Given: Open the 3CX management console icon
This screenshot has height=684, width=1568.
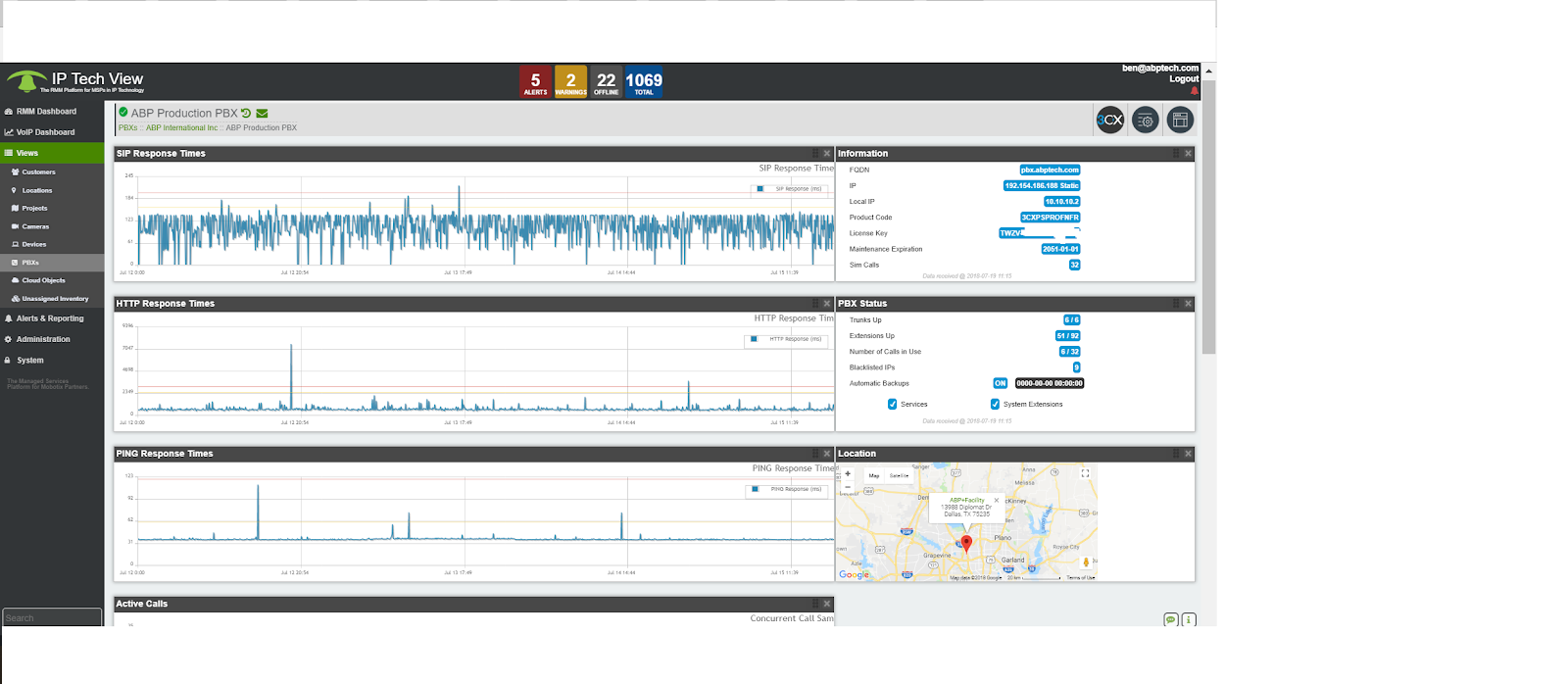Looking at the screenshot, I should pyautogui.click(x=1109, y=121).
